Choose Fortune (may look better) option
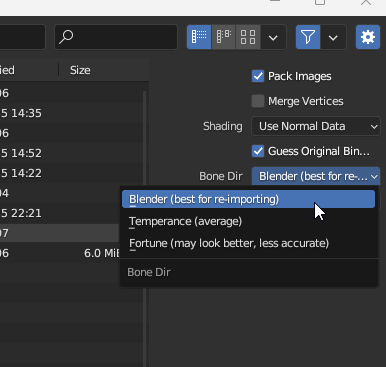 (248, 243)
